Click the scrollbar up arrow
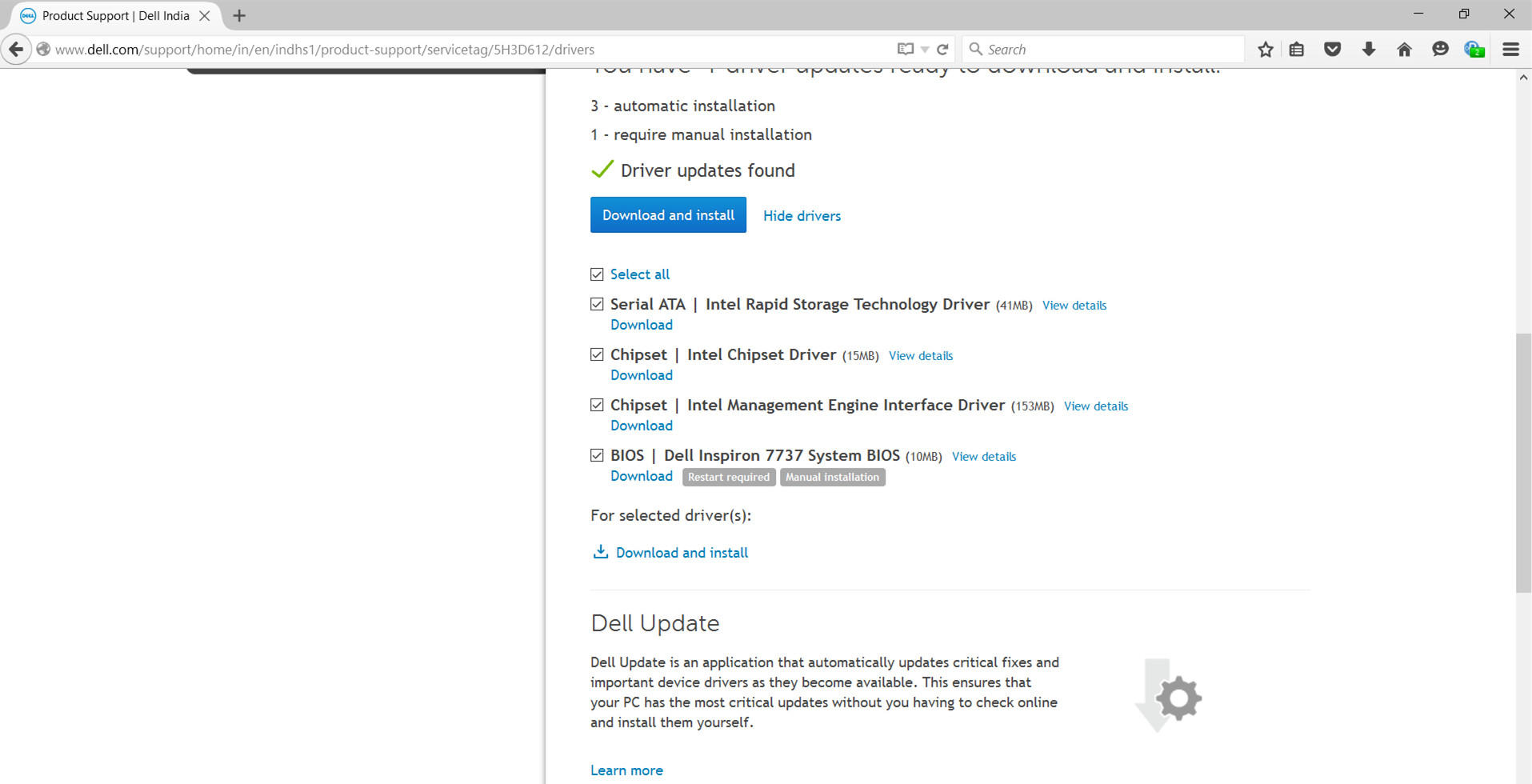 tap(1523, 78)
